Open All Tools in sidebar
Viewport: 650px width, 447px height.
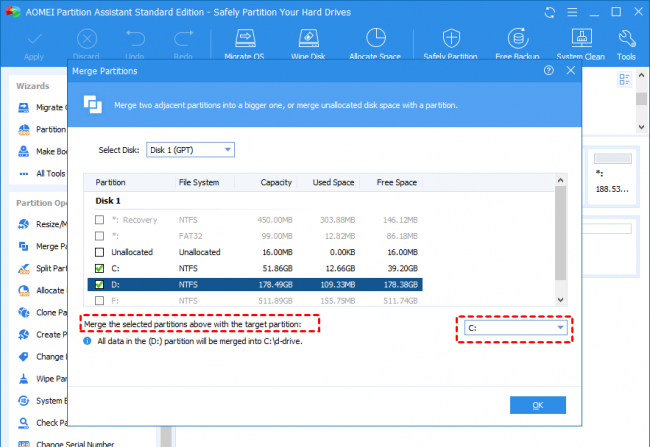tap(43, 173)
